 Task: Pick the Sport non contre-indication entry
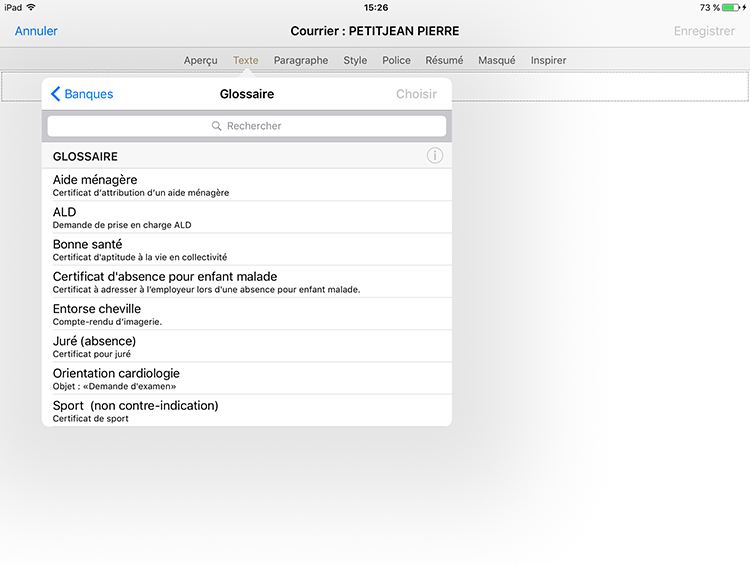(x=246, y=410)
